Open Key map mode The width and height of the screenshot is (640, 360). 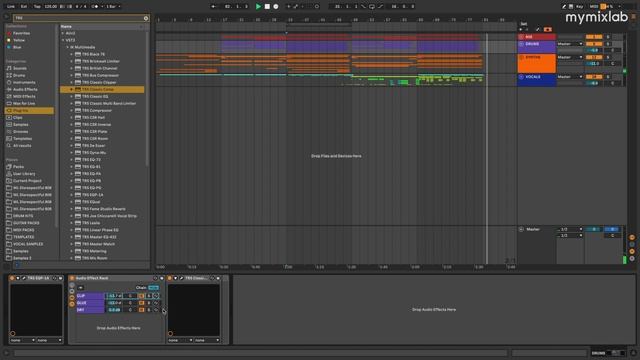click(x=580, y=7)
